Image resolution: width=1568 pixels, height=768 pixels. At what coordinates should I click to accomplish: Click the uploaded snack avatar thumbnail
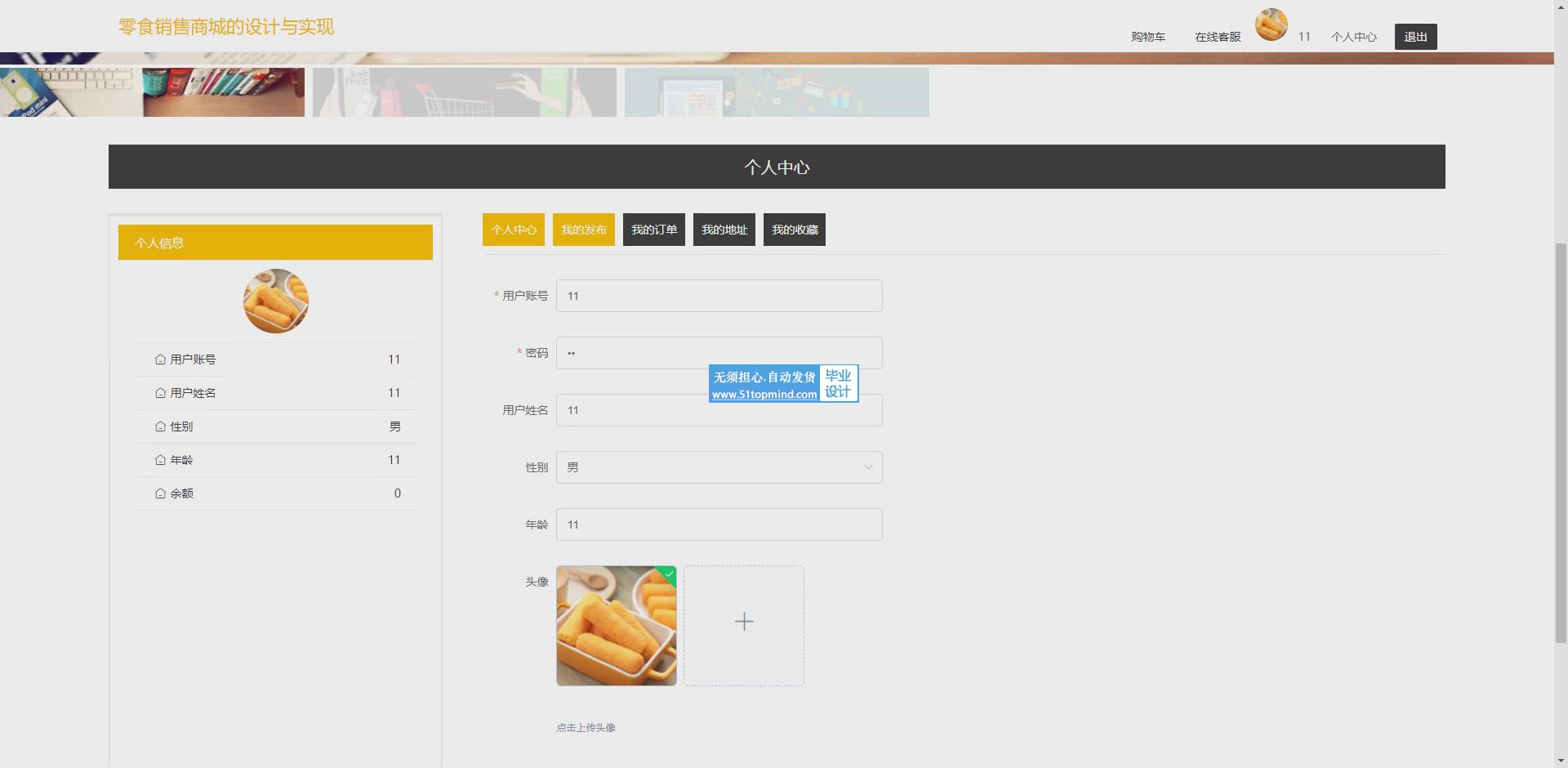click(617, 626)
